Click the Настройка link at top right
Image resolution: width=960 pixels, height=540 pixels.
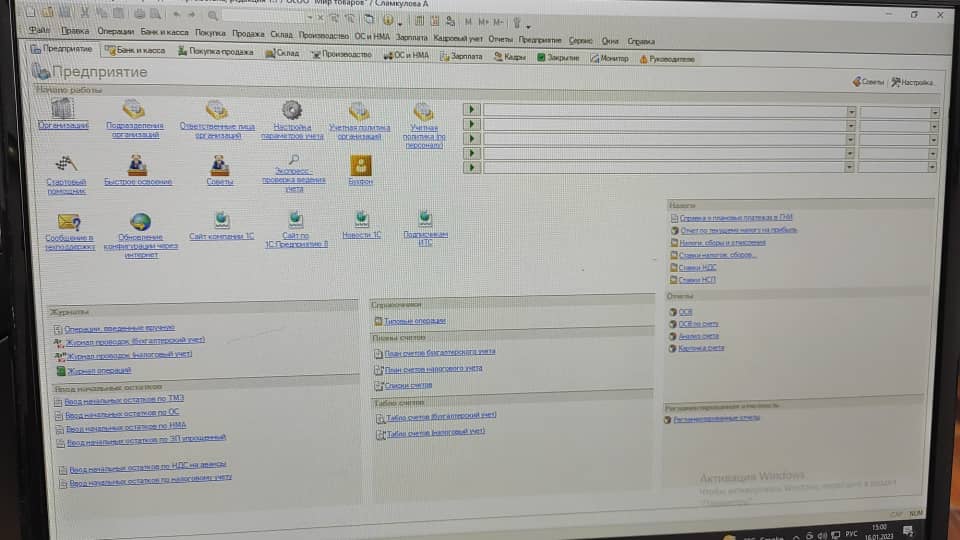(912, 82)
